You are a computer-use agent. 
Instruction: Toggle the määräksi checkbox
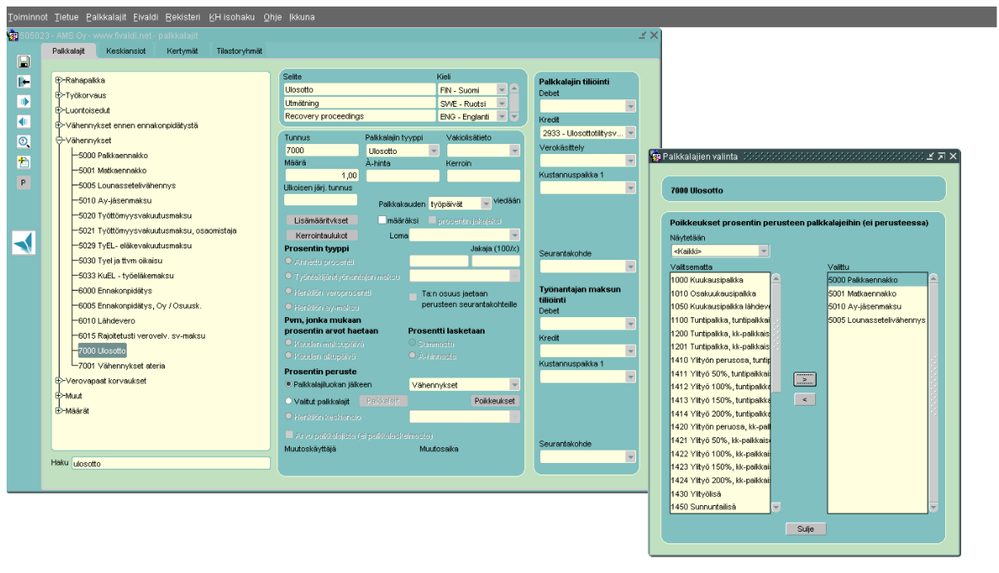click(x=382, y=220)
